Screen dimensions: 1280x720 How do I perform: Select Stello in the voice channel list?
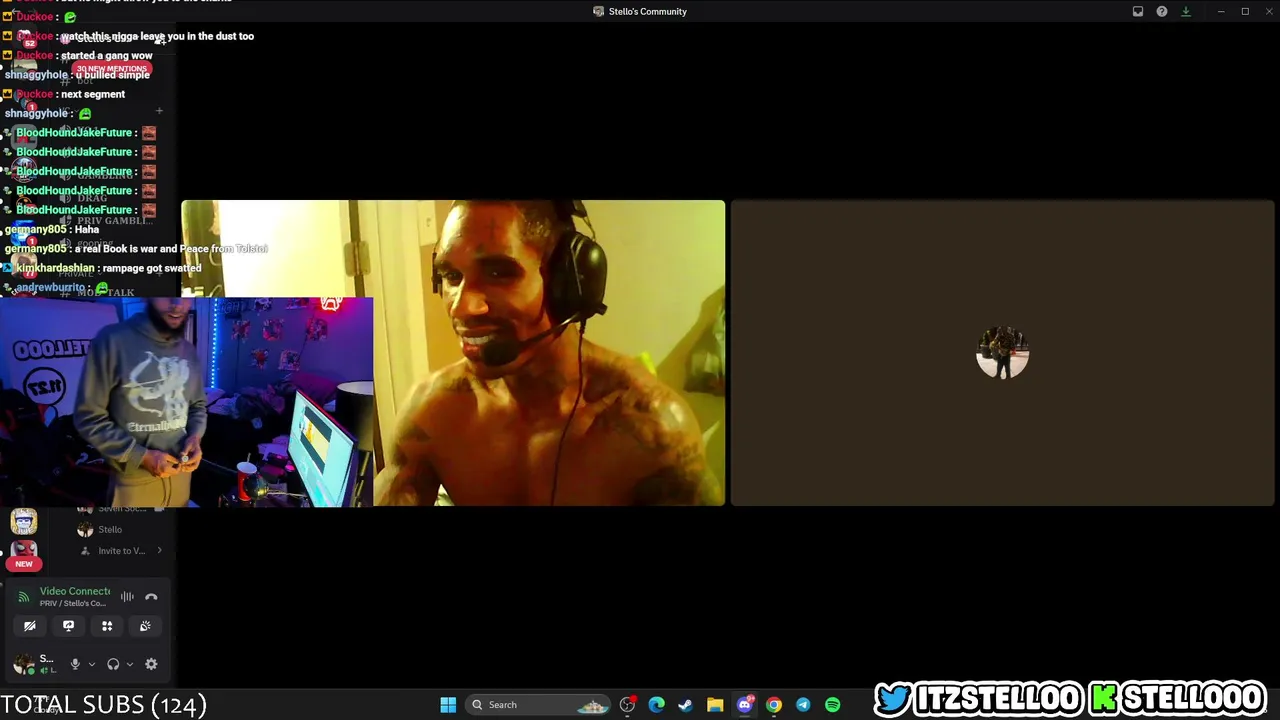[110, 530]
